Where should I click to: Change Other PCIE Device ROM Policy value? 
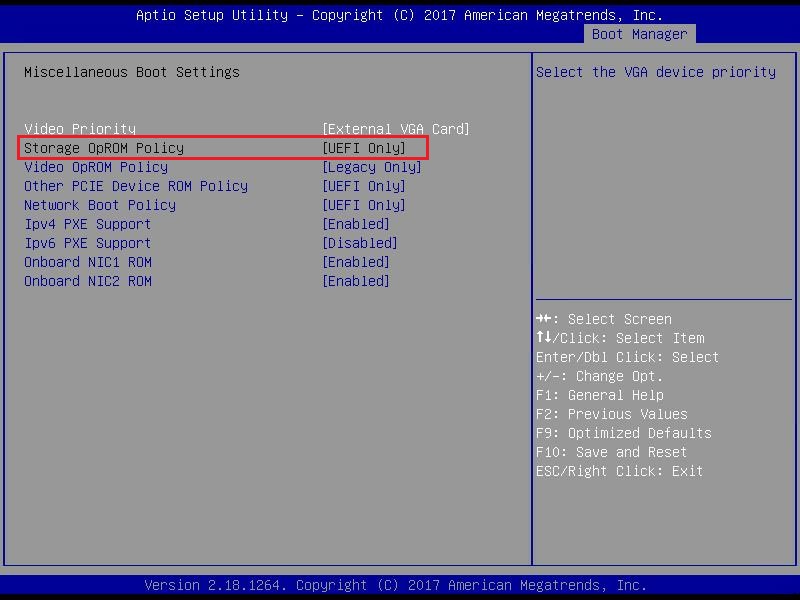(363, 186)
